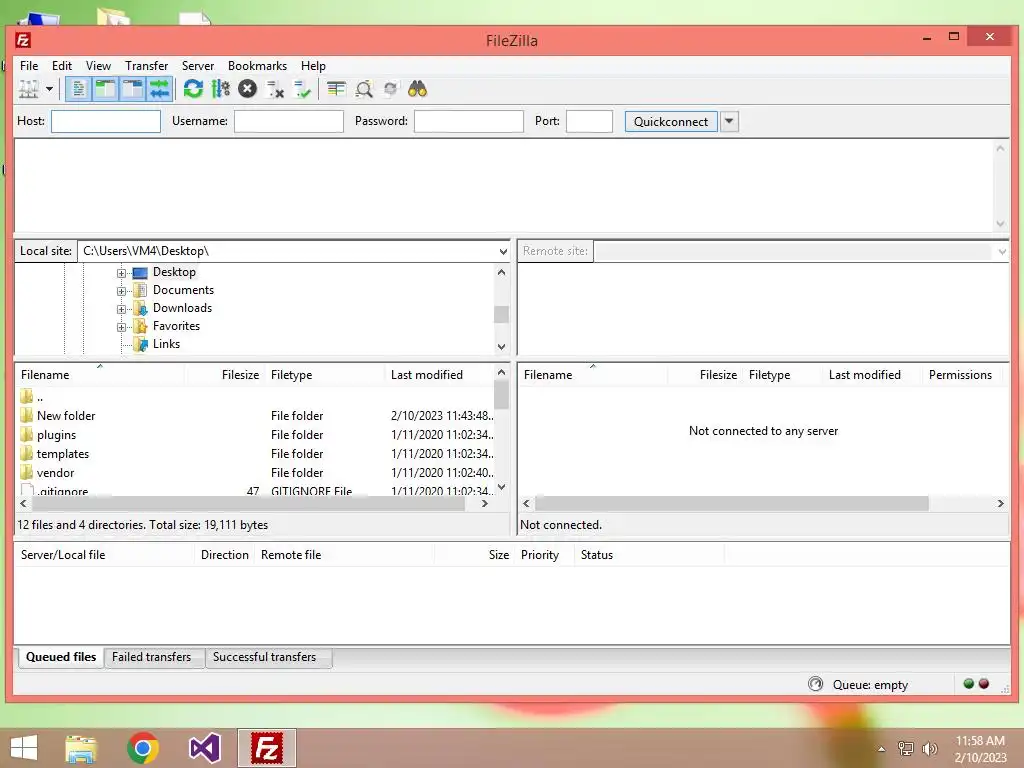1024x768 pixels.
Task: Toggle directory comparison icon
Action: [x=364, y=89]
